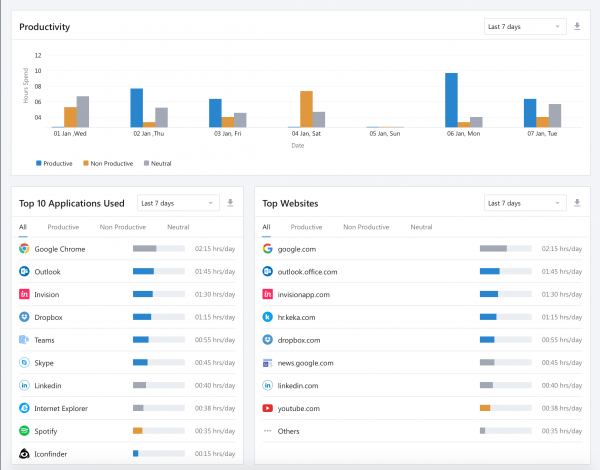This screenshot has height=470, width=600.
Task: Open Productivity Last 7 days dropdown
Action: tap(525, 27)
